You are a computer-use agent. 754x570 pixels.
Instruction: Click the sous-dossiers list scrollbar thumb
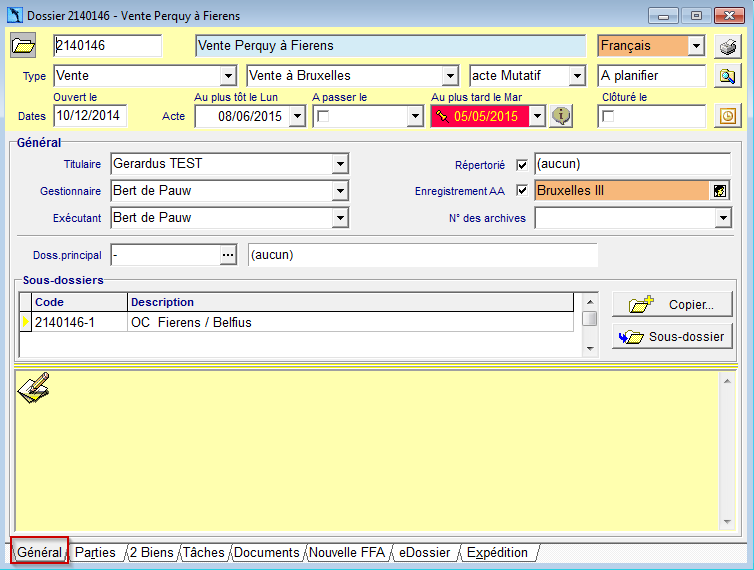click(x=590, y=318)
